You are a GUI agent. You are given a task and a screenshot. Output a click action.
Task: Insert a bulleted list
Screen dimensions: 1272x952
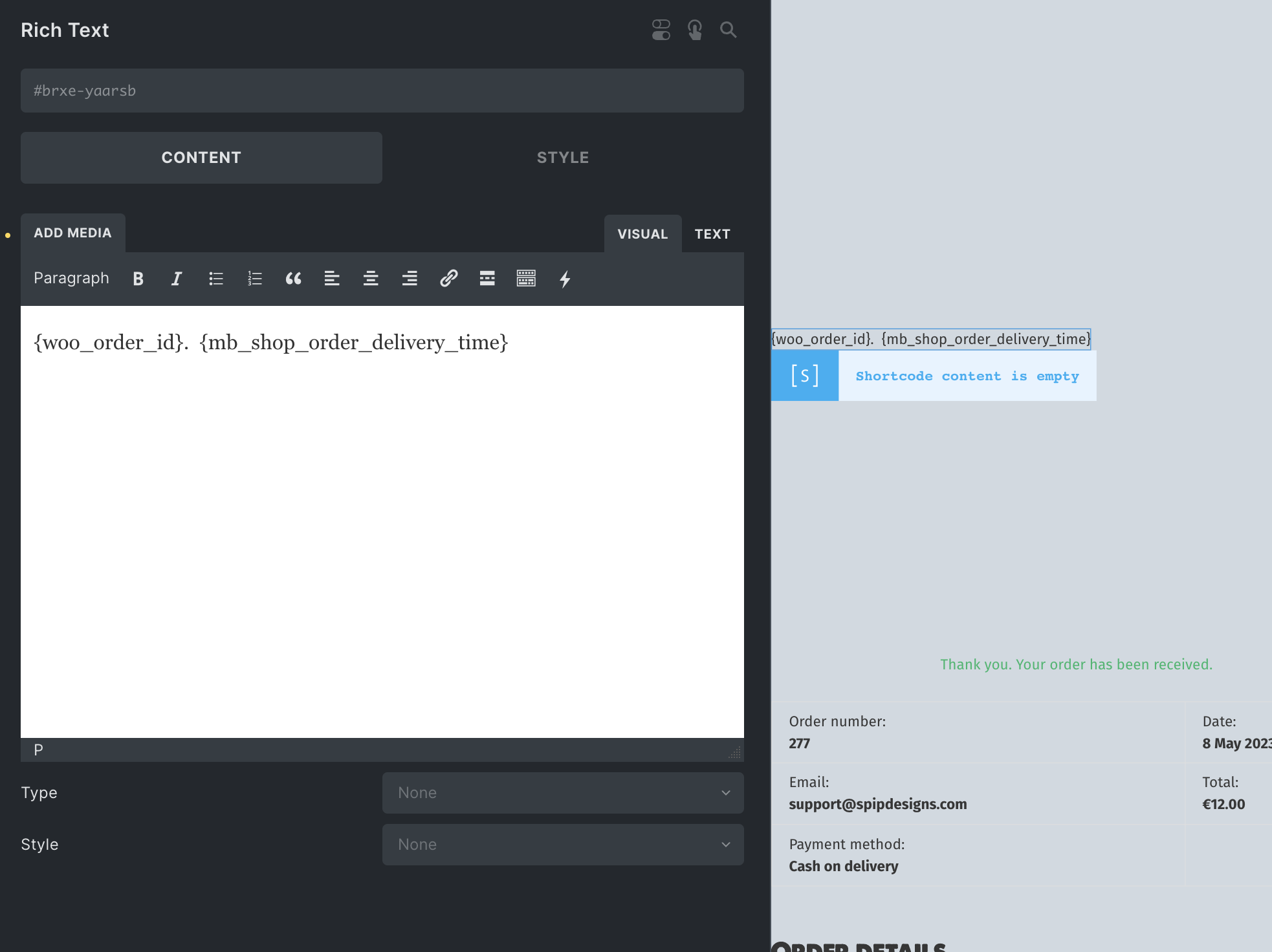pyautogui.click(x=216, y=279)
